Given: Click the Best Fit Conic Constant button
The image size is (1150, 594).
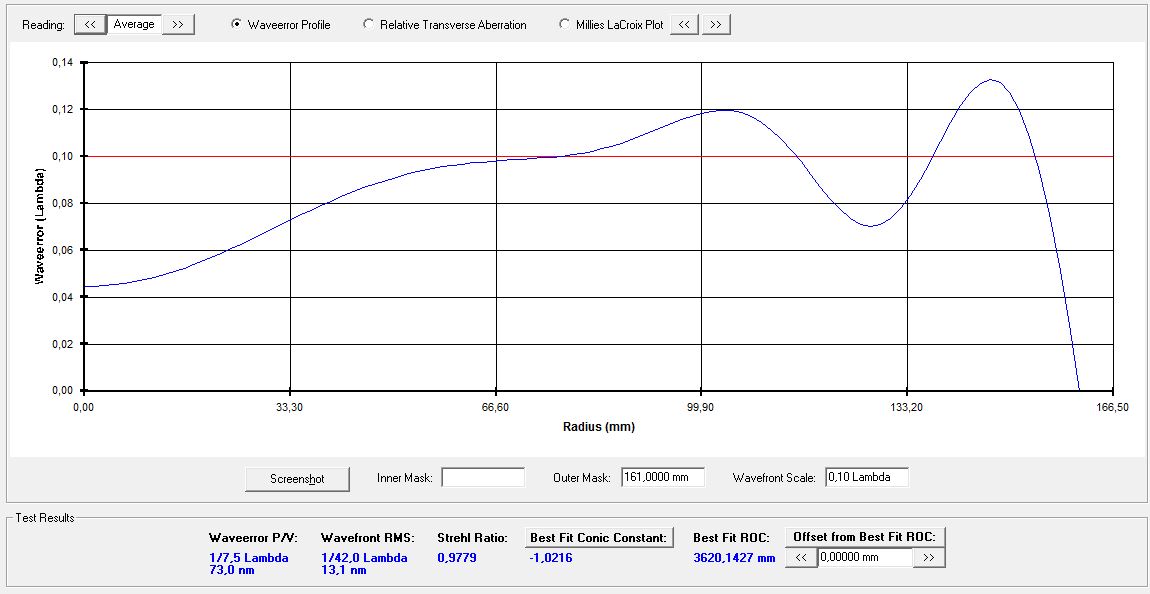Looking at the screenshot, I should point(599,538).
